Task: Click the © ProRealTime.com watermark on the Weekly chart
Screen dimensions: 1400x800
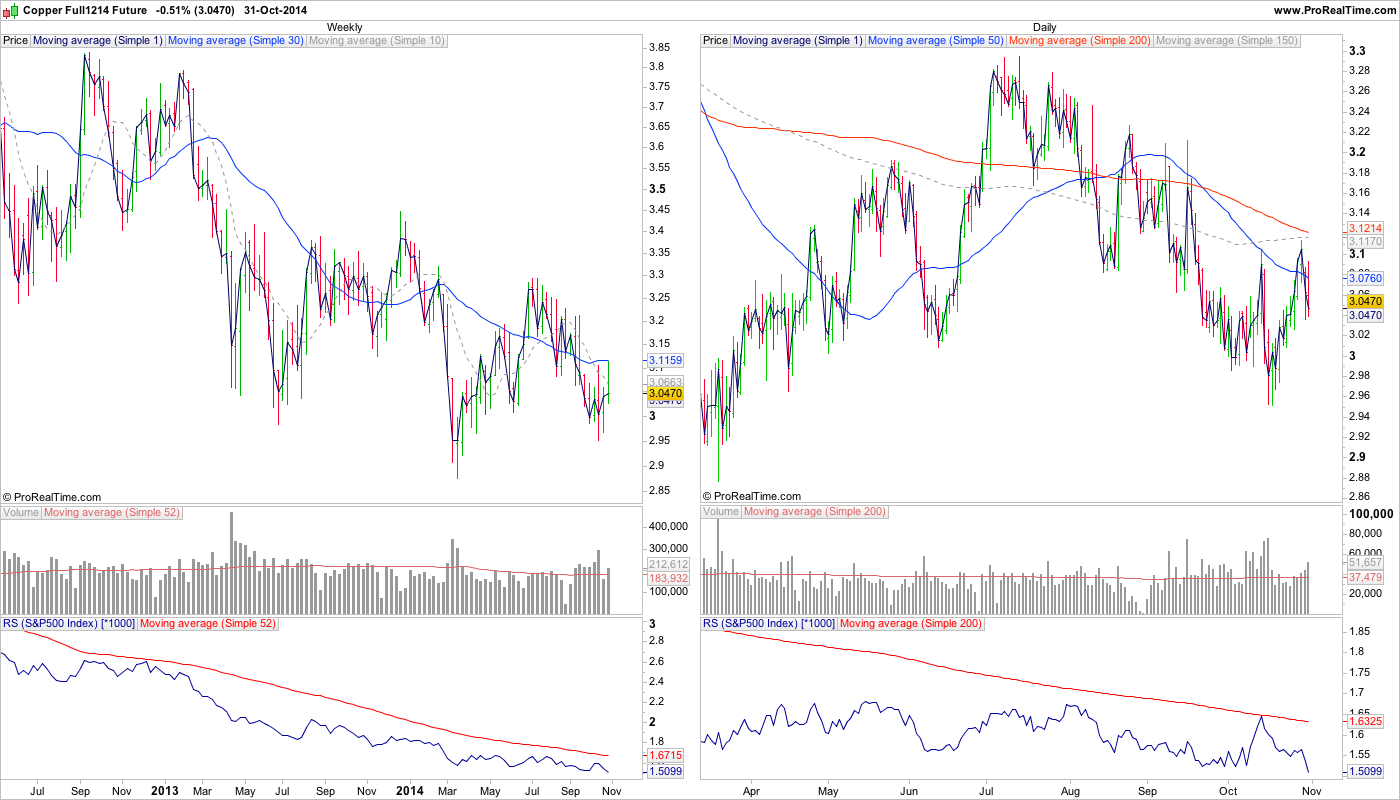Action: pyautogui.click(x=52, y=496)
